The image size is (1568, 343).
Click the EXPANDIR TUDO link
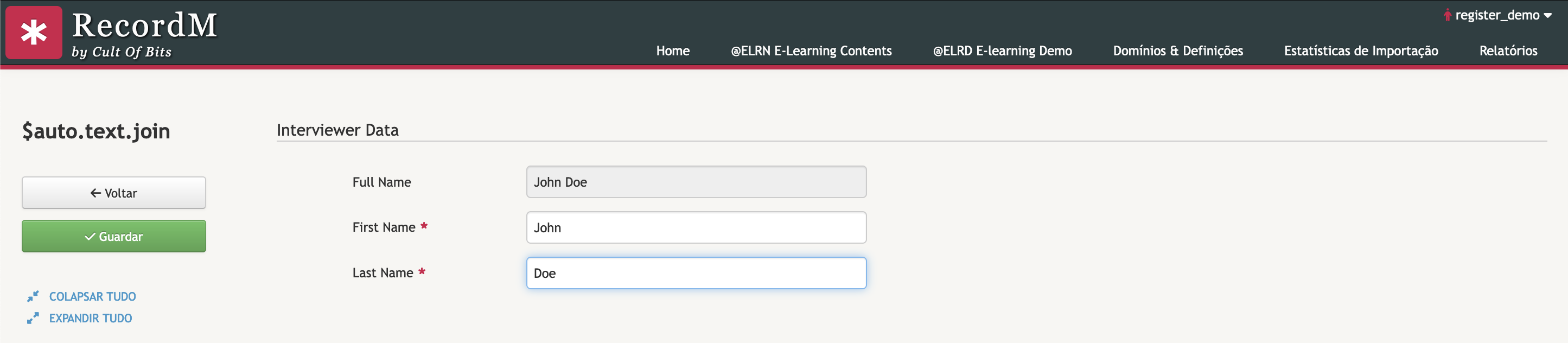[x=91, y=318]
